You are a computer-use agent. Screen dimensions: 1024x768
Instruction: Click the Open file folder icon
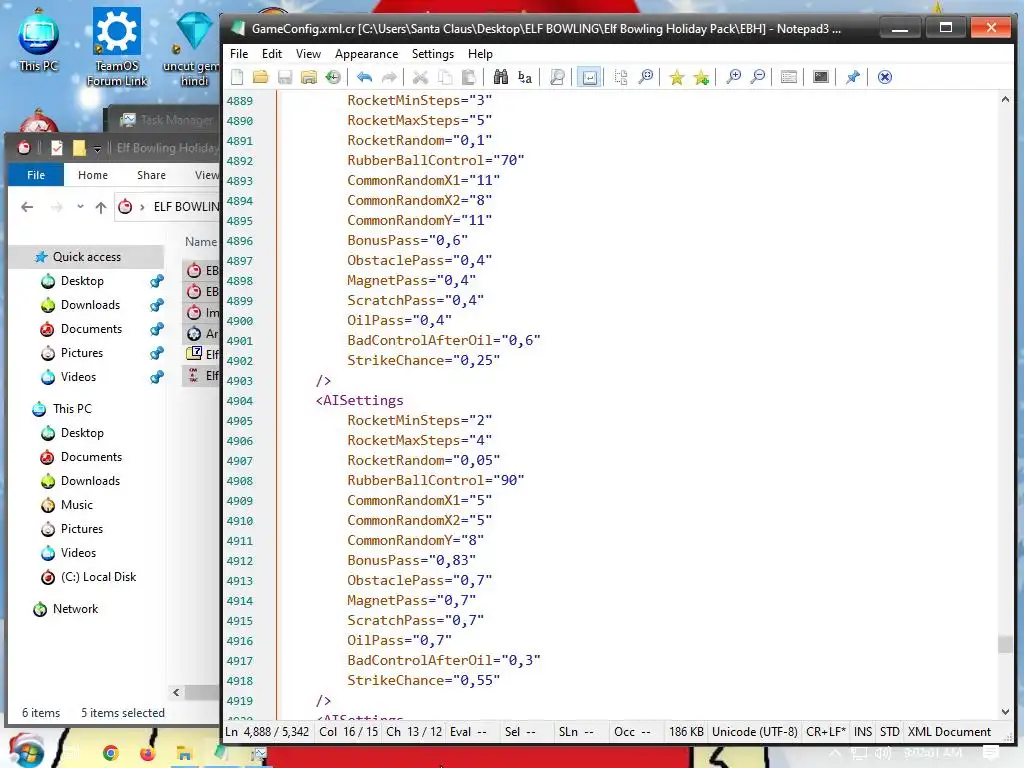coord(261,77)
